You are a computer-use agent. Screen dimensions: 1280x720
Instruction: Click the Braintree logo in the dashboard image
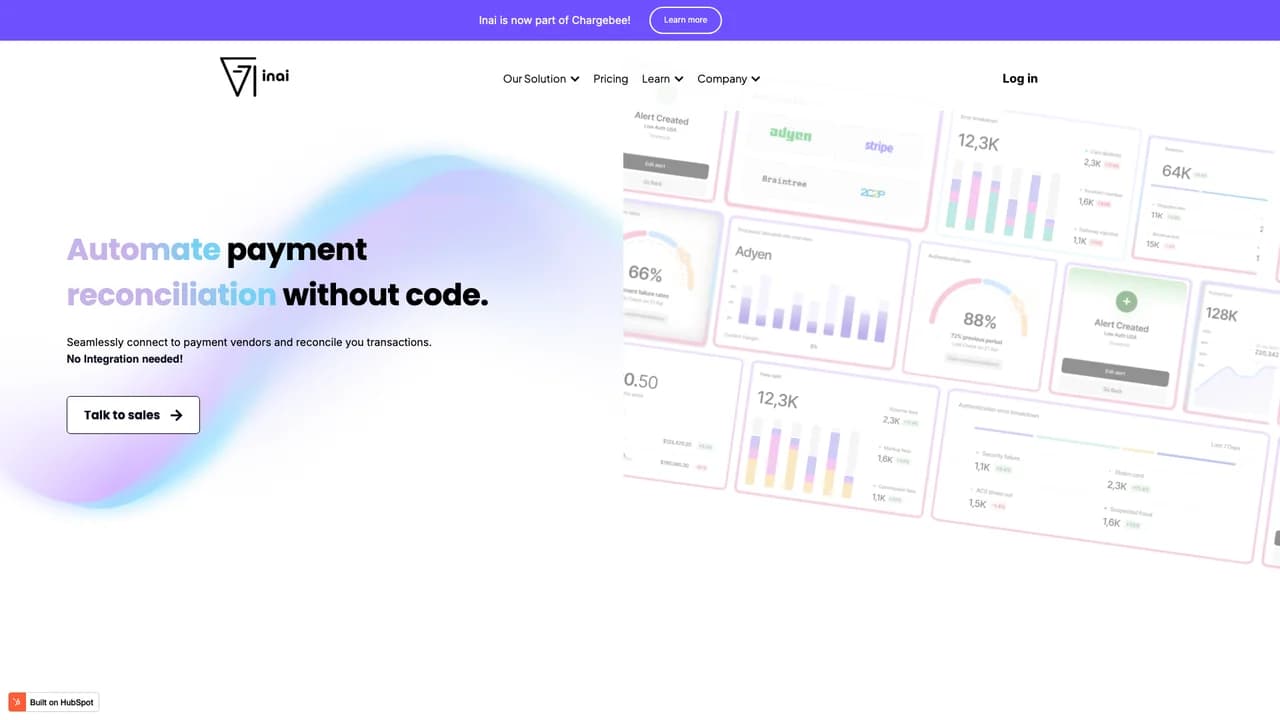click(x=784, y=181)
